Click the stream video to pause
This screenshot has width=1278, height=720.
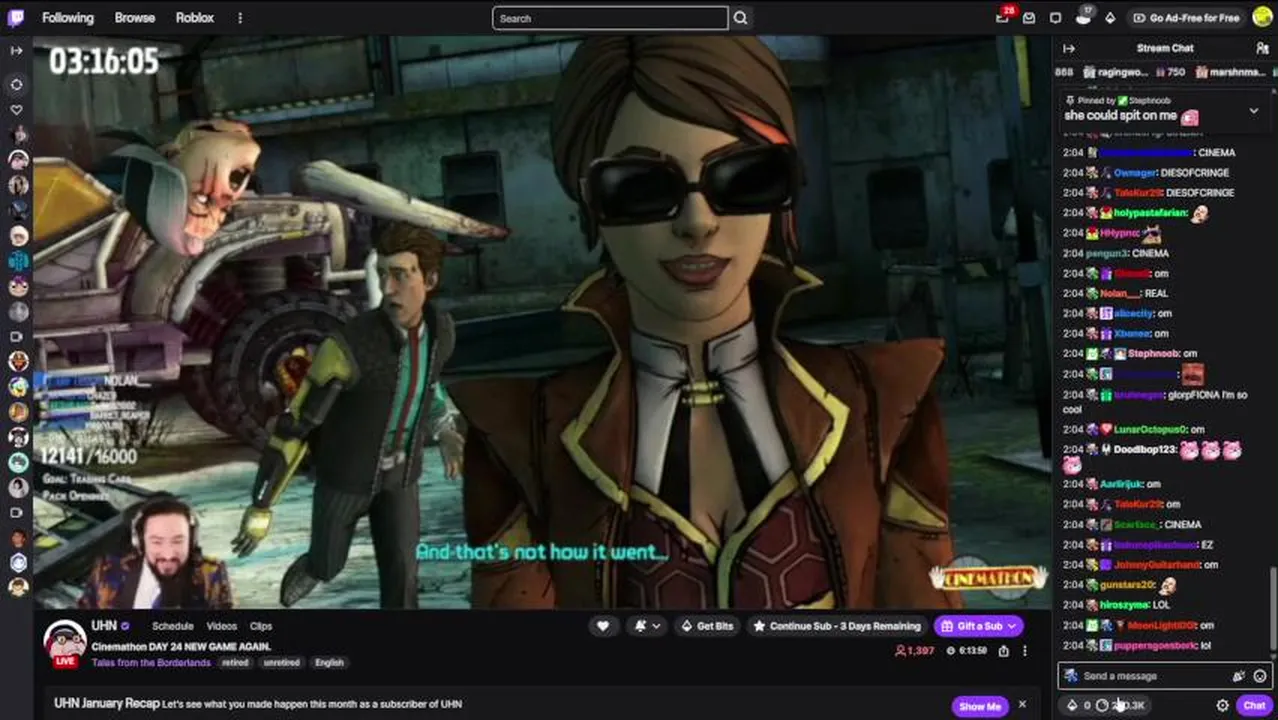click(542, 322)
